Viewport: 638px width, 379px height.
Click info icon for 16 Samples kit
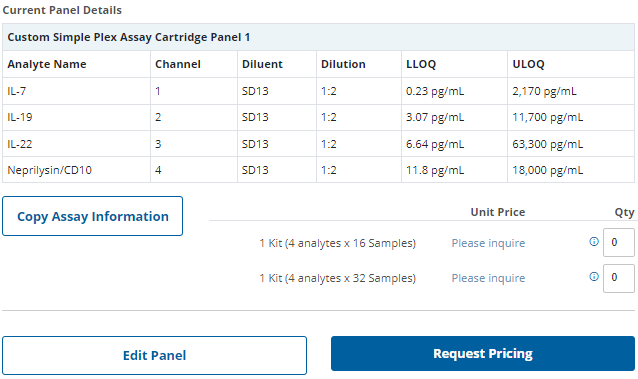[x=594, y=242]
